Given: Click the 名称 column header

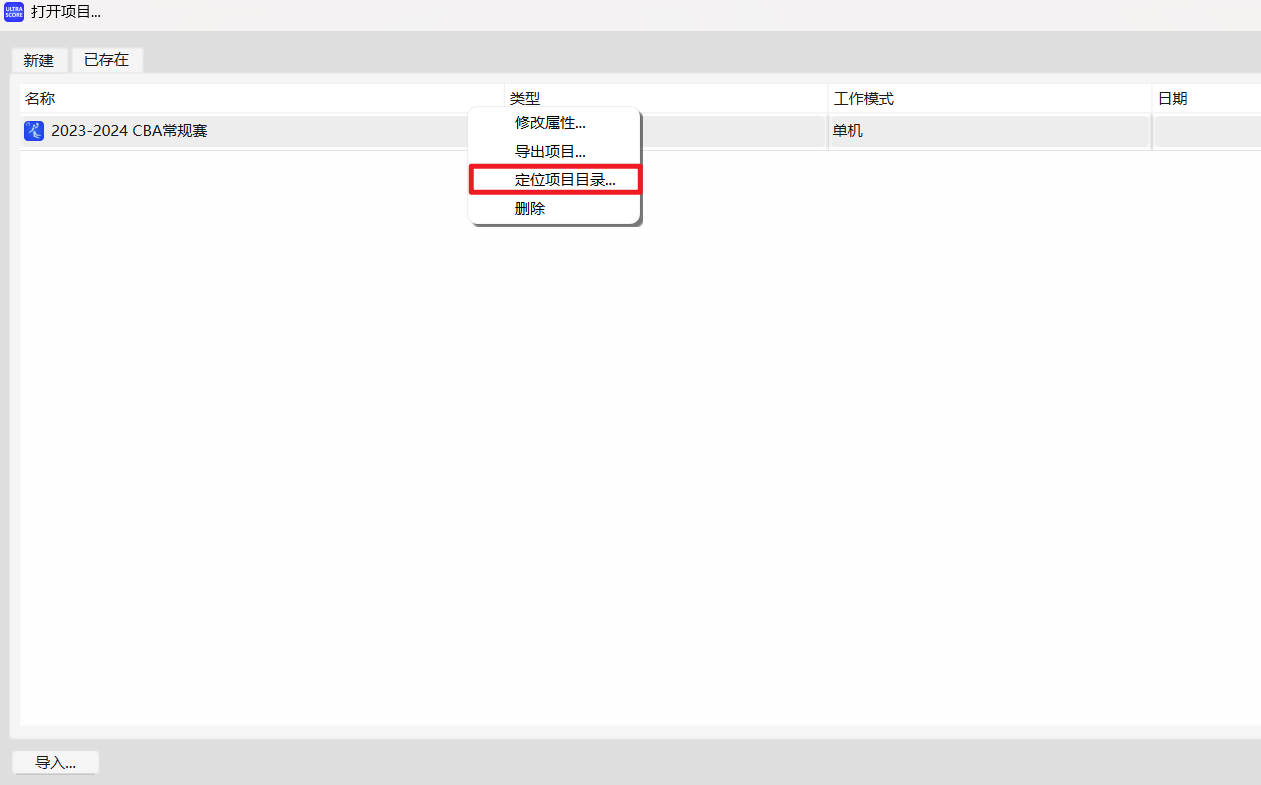Looking at the screenshot, I should [x=40, y=98].
